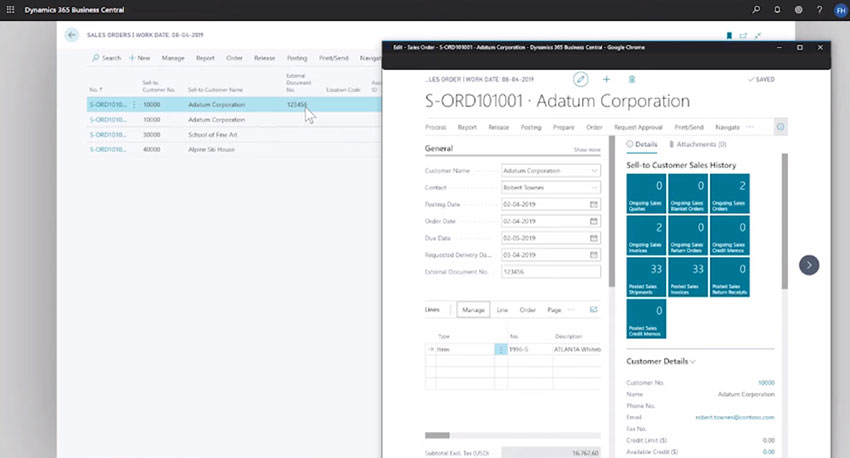Open Manage menu in Sales Orders list
Viewport: 850px width, 458px height.
[x=173, y=58]
